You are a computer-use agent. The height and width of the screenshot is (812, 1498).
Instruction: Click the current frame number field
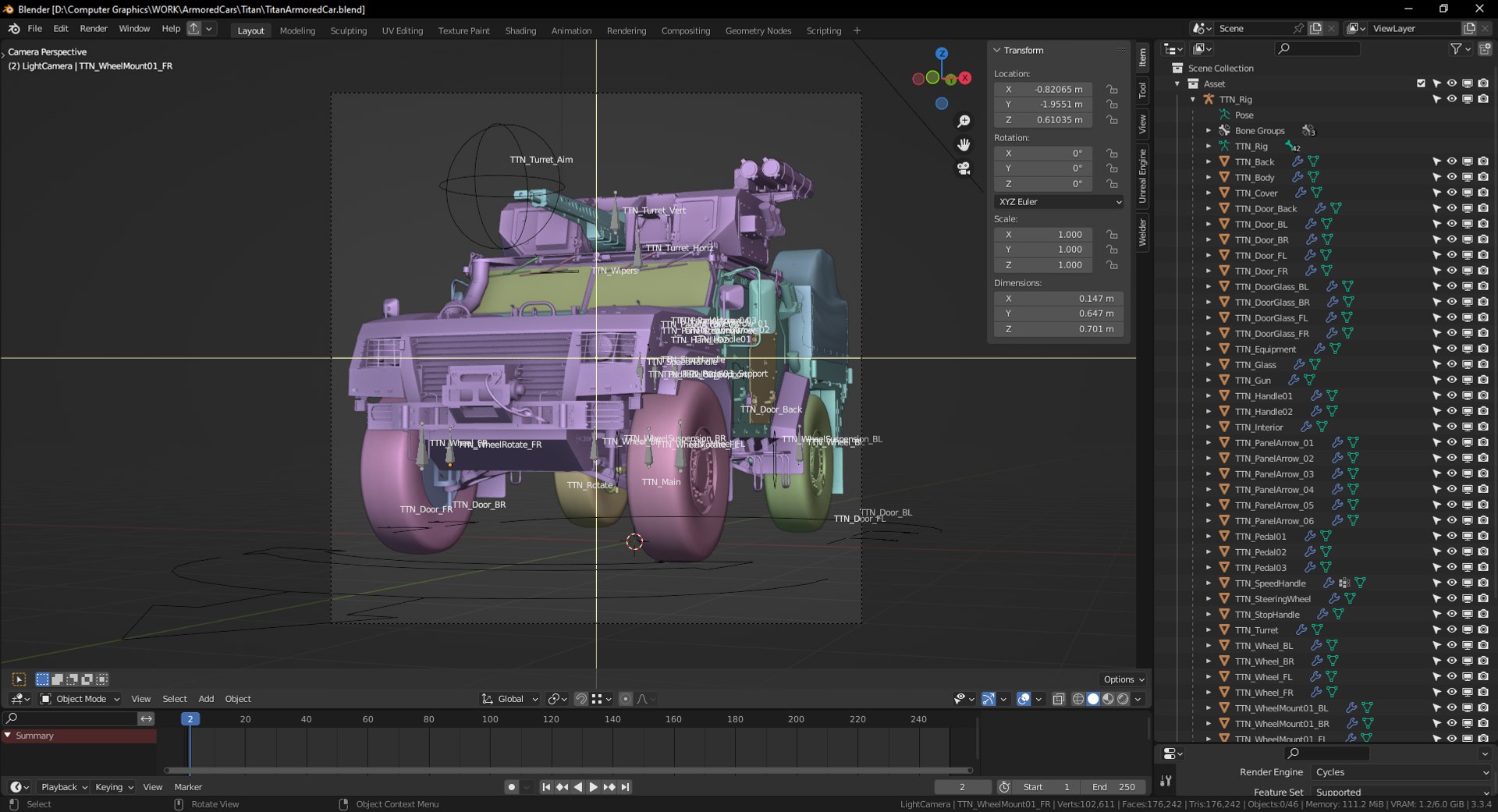[963, 787]
